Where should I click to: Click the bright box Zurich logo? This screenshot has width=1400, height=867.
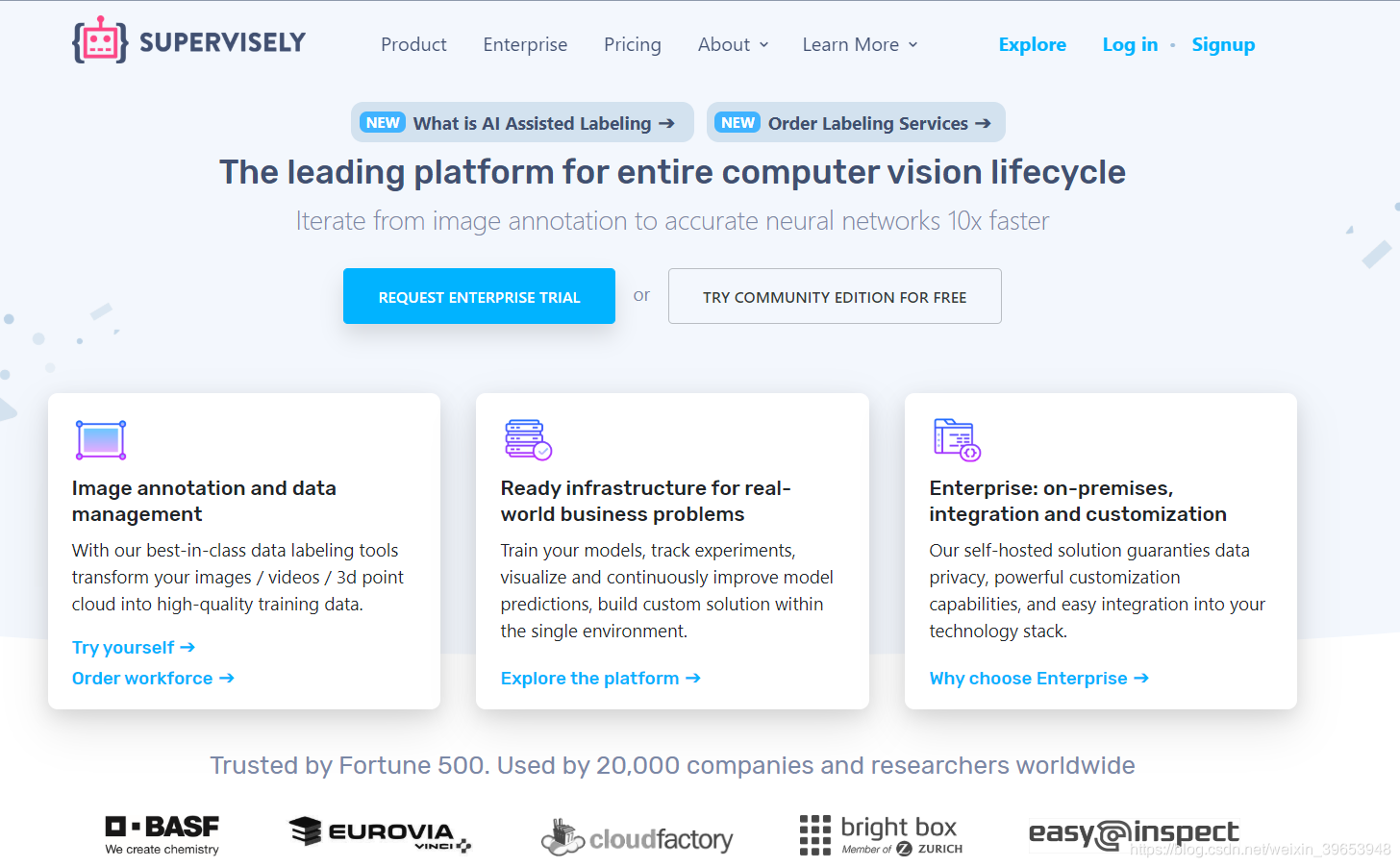881,835
